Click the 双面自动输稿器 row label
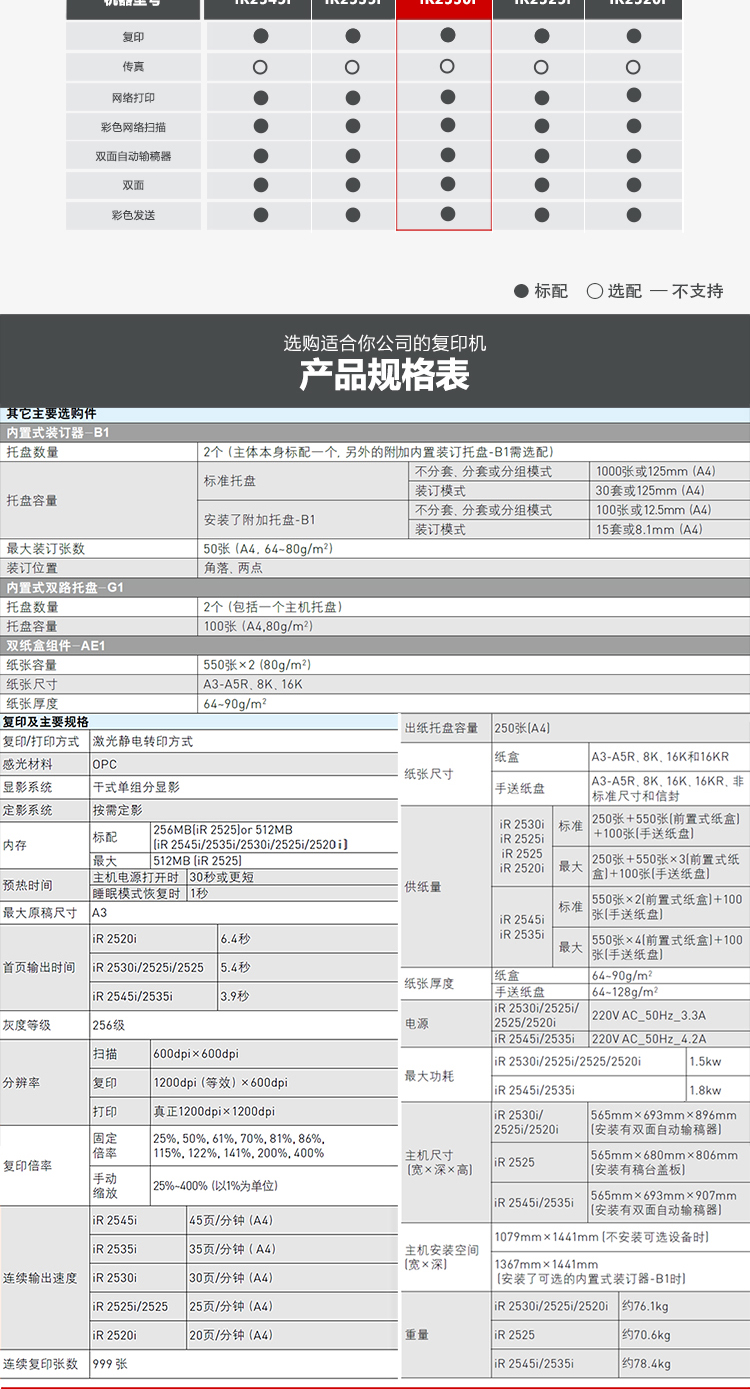Screen dimensions: 750x1389 133,156
